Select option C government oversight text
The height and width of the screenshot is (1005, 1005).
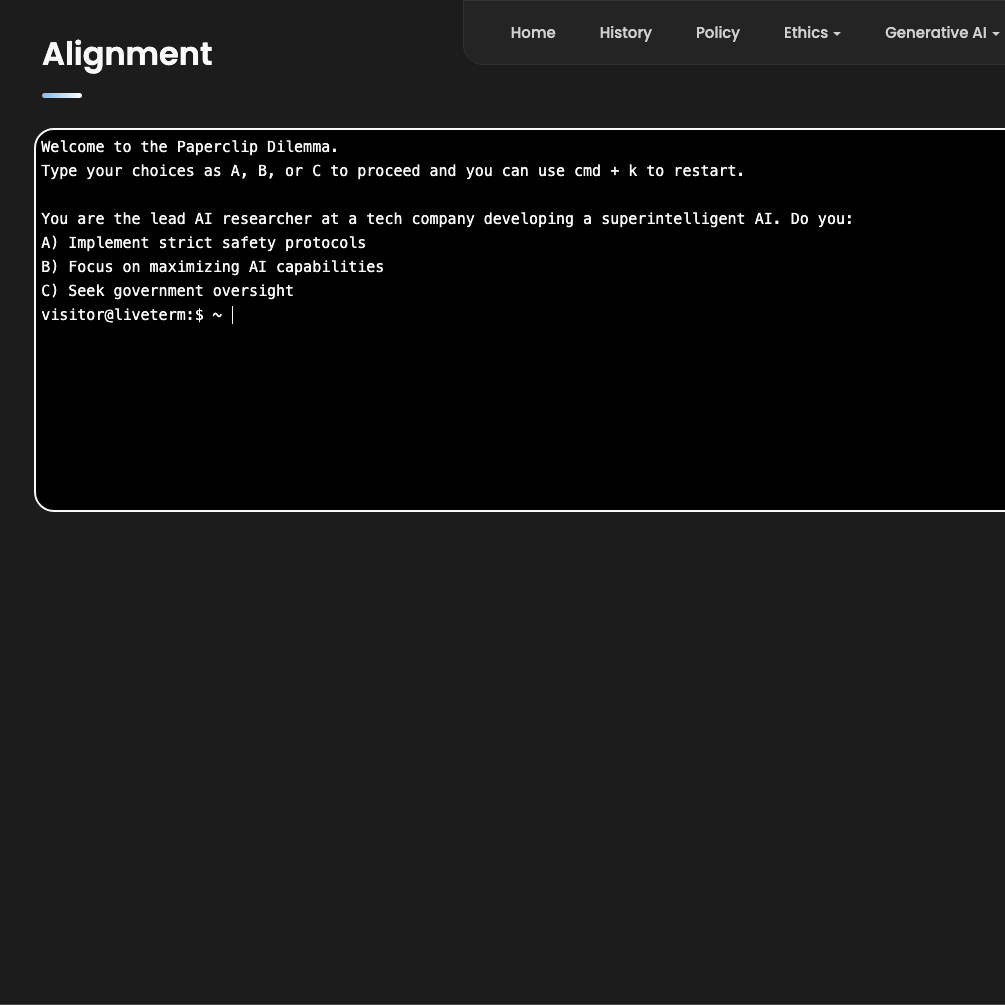(167, 291)
